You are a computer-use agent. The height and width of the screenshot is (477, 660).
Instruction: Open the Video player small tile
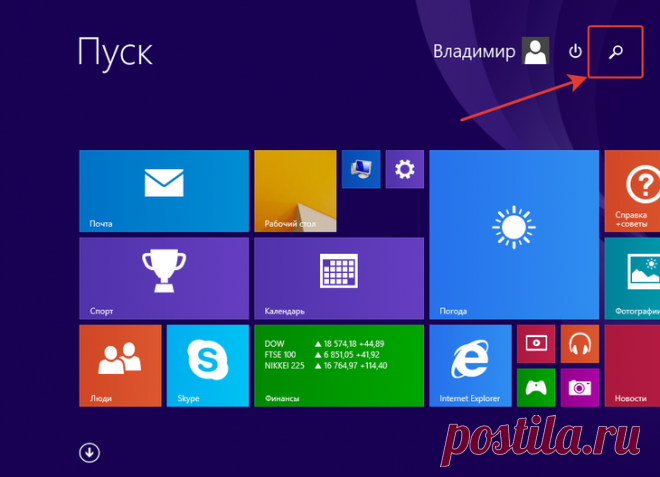[536, 344]
